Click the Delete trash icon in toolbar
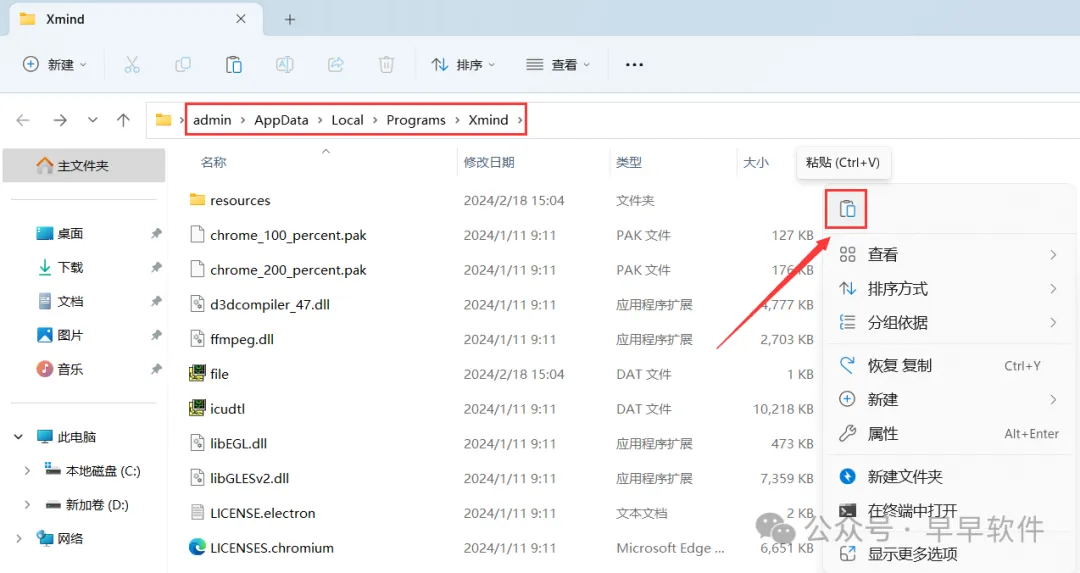Image resolution: width=1080 pixels, height=573 pixels. point(386,65)
